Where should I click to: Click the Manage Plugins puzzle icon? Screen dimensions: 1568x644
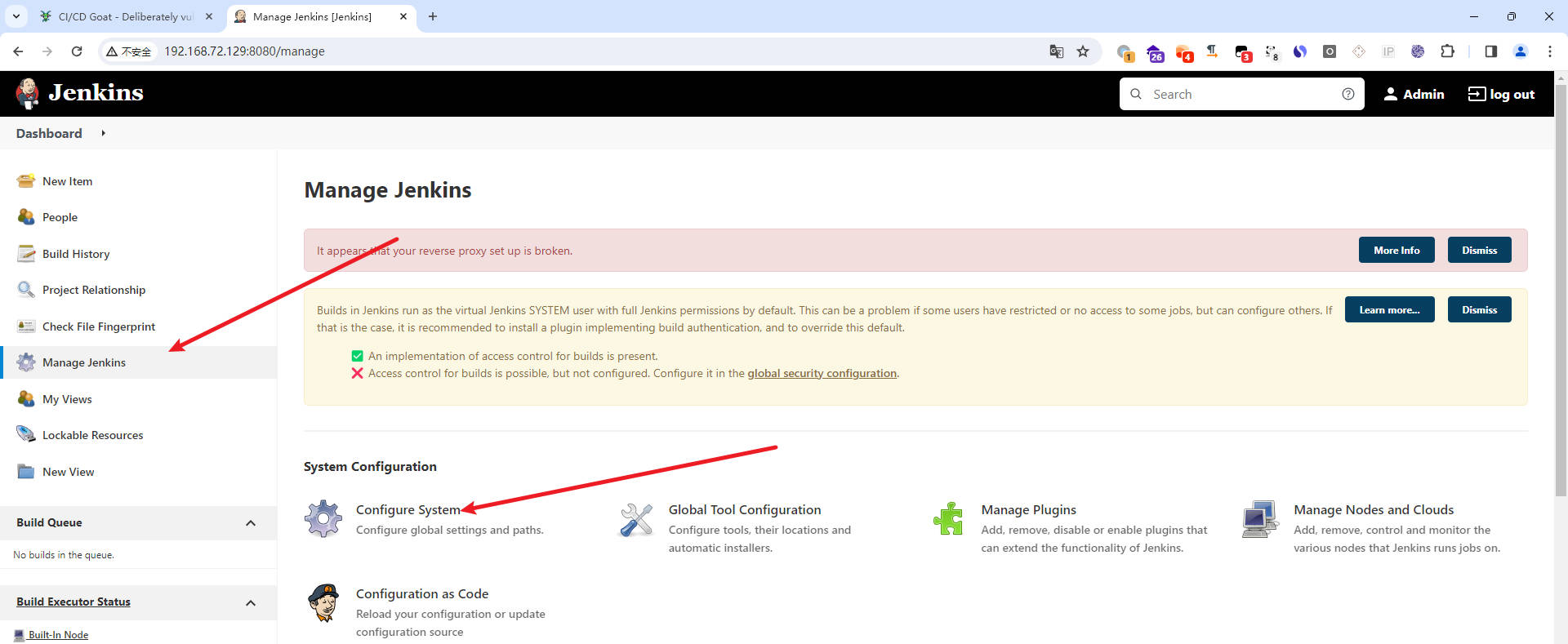[x=949, y=518]
